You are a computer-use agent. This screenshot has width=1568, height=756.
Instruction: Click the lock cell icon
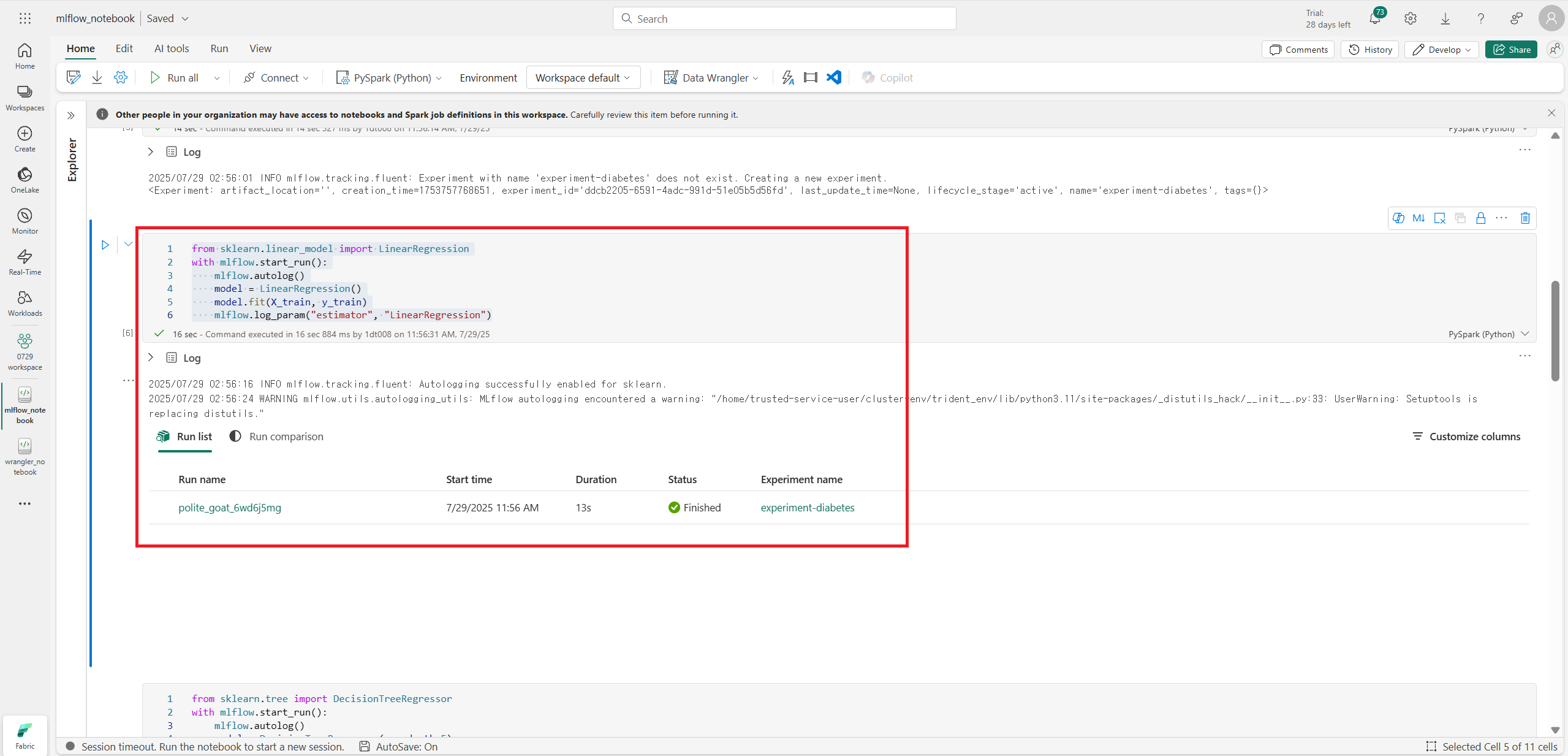click(1480, 218)
